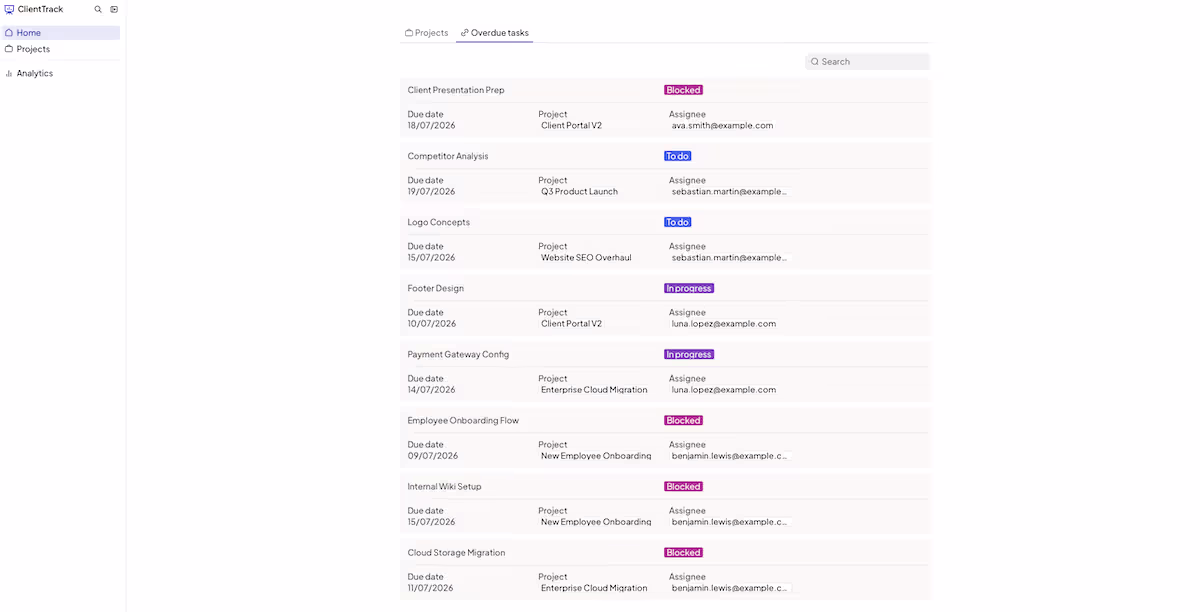
Task: Click New Employee Onboarding under Employee Onboarding Flow
Action: coord(596,456)
